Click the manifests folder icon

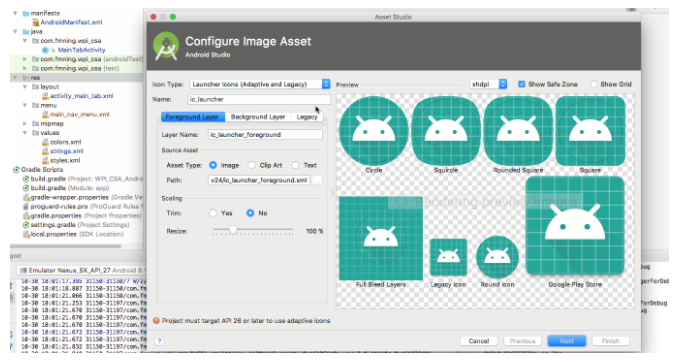click(x=26, y=13)
